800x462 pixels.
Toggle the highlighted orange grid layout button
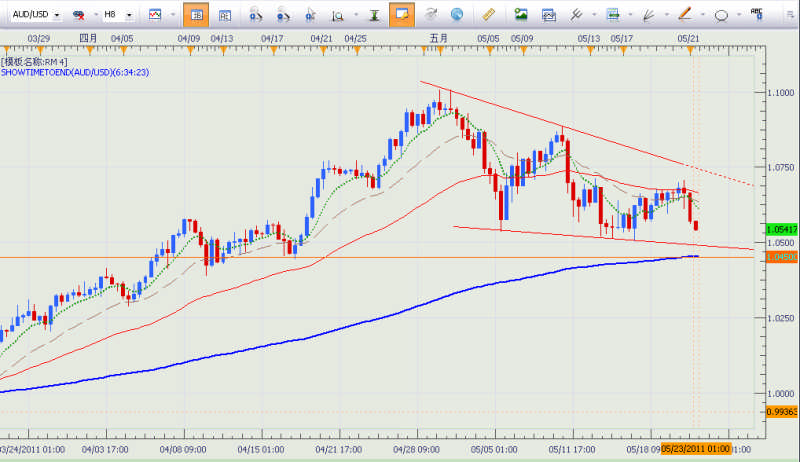[x=196, y=15]
